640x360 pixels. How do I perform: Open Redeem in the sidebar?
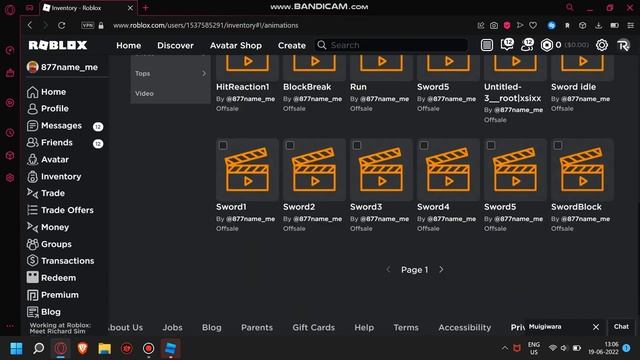click(51, 278)
